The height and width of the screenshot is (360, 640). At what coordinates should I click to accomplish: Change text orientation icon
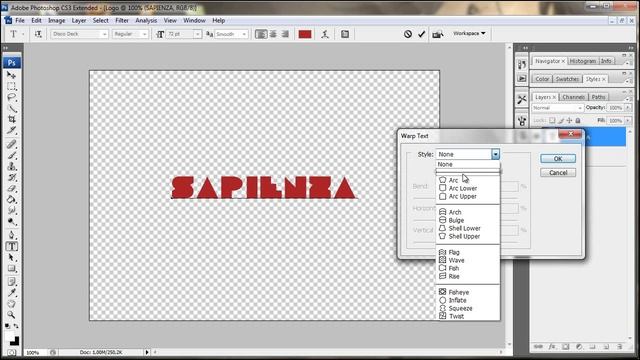click(38, 34)
